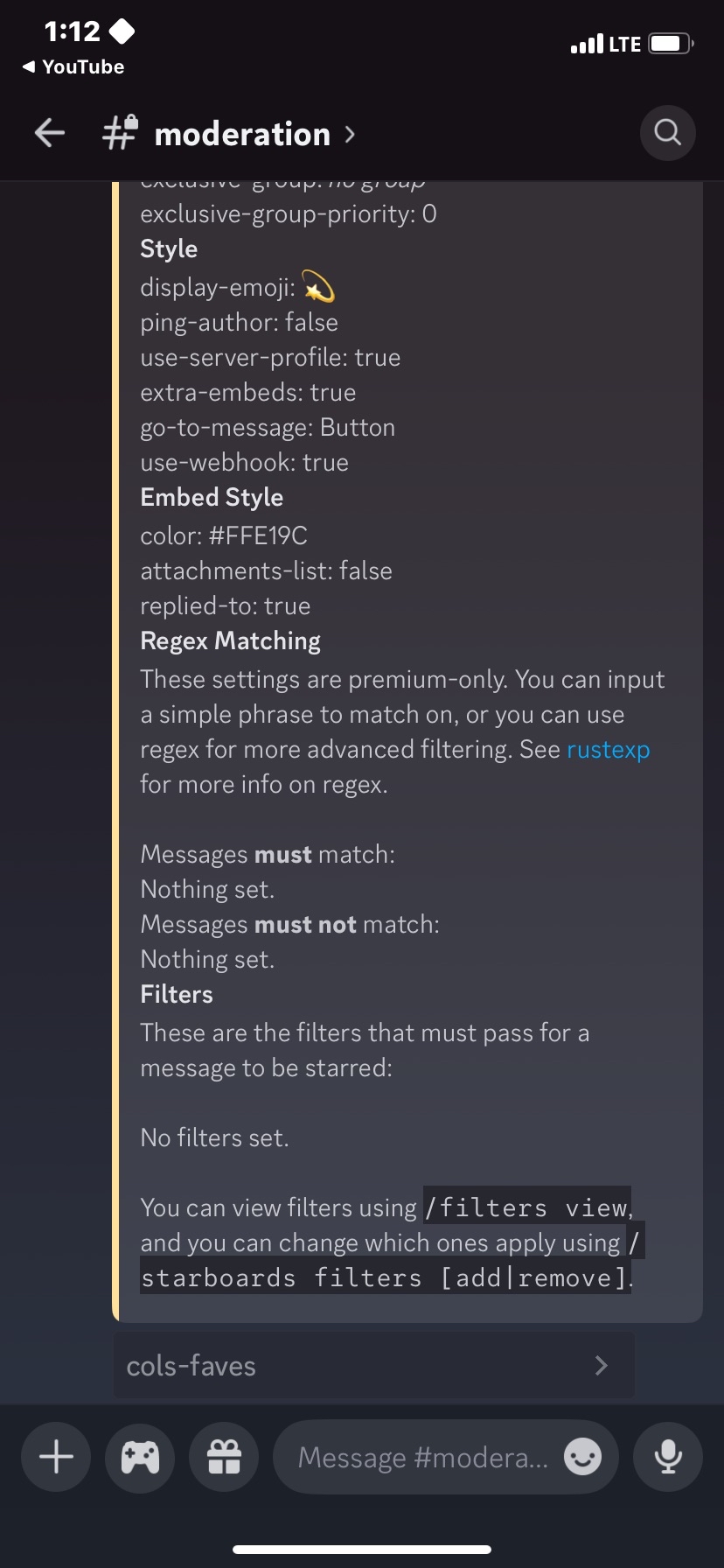724x1568 pixels.
Task: Tap the locked hashtag channel icon
Action: click(120, 133)
